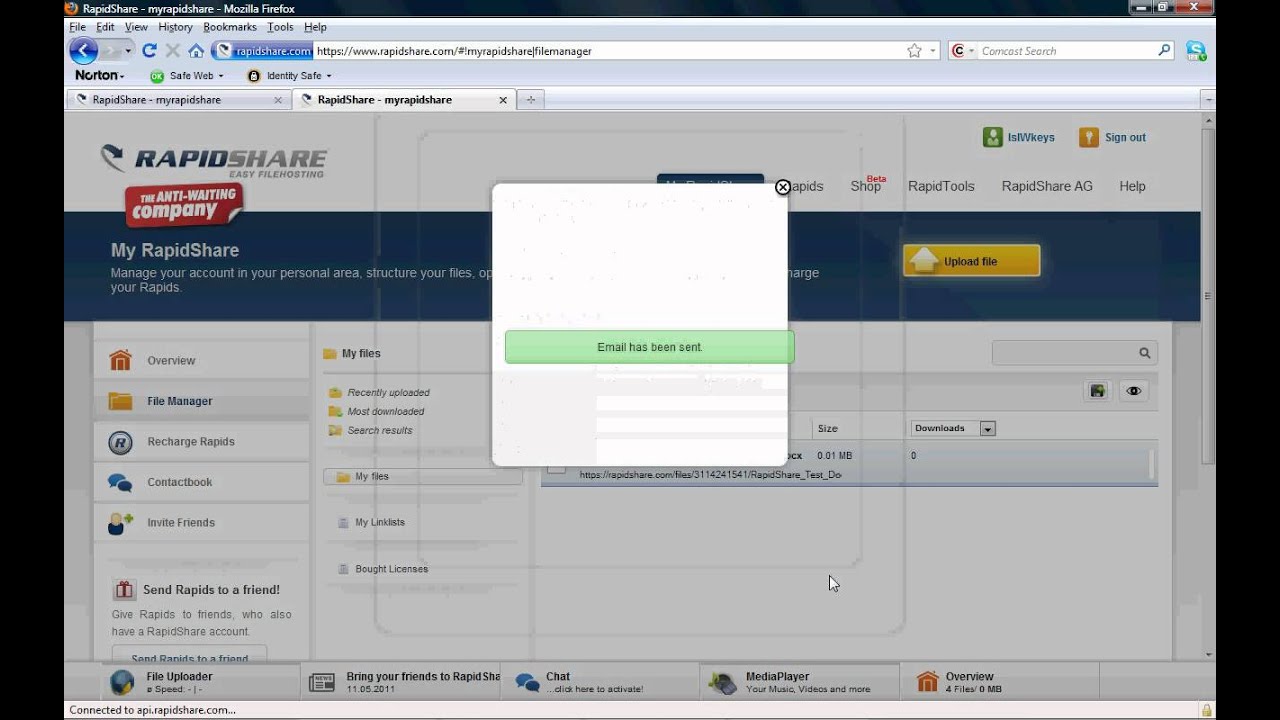Screen dimensions: 1280x720
Task: Select the Most downloaded folder
Action: tap(385, 412)
